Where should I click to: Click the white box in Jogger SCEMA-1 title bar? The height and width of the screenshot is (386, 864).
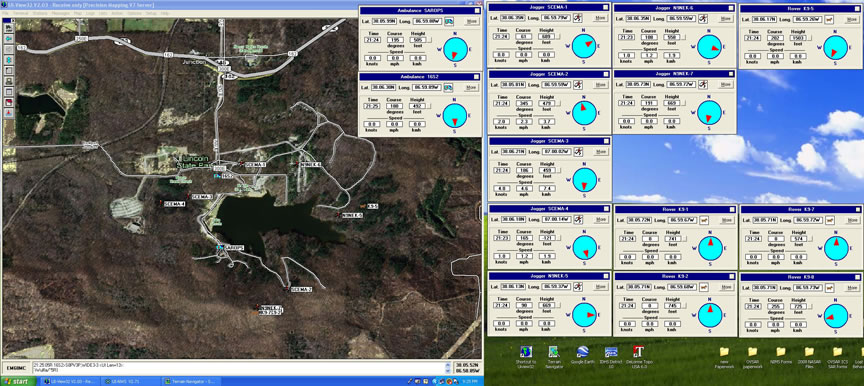pyautogui.click(x=606, y=7)
